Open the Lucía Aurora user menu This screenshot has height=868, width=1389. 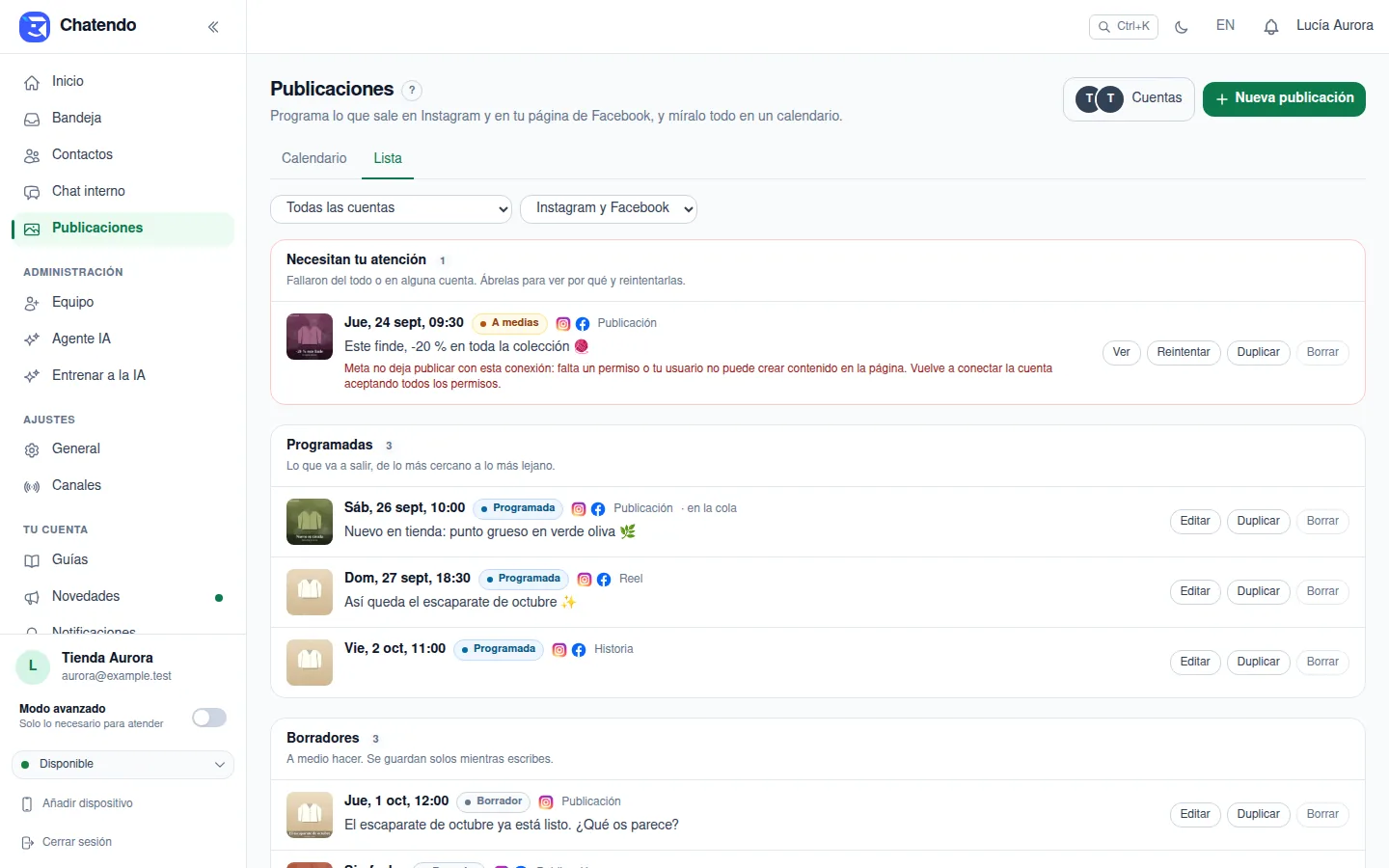pos(1335,26)
